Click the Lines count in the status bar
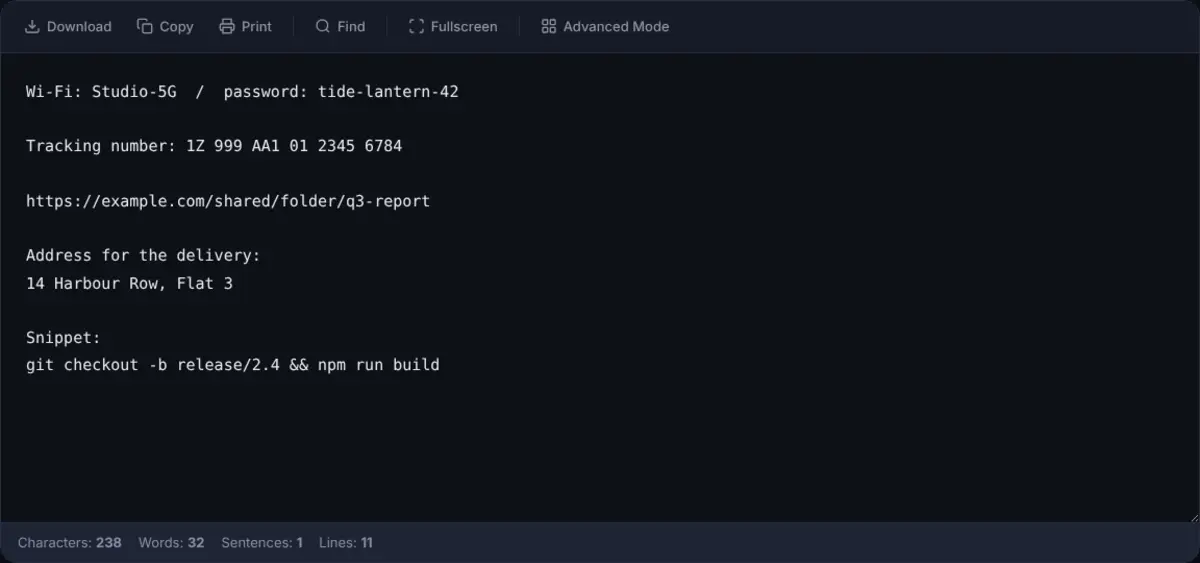 pyautogui.click(x=346, y=543)
